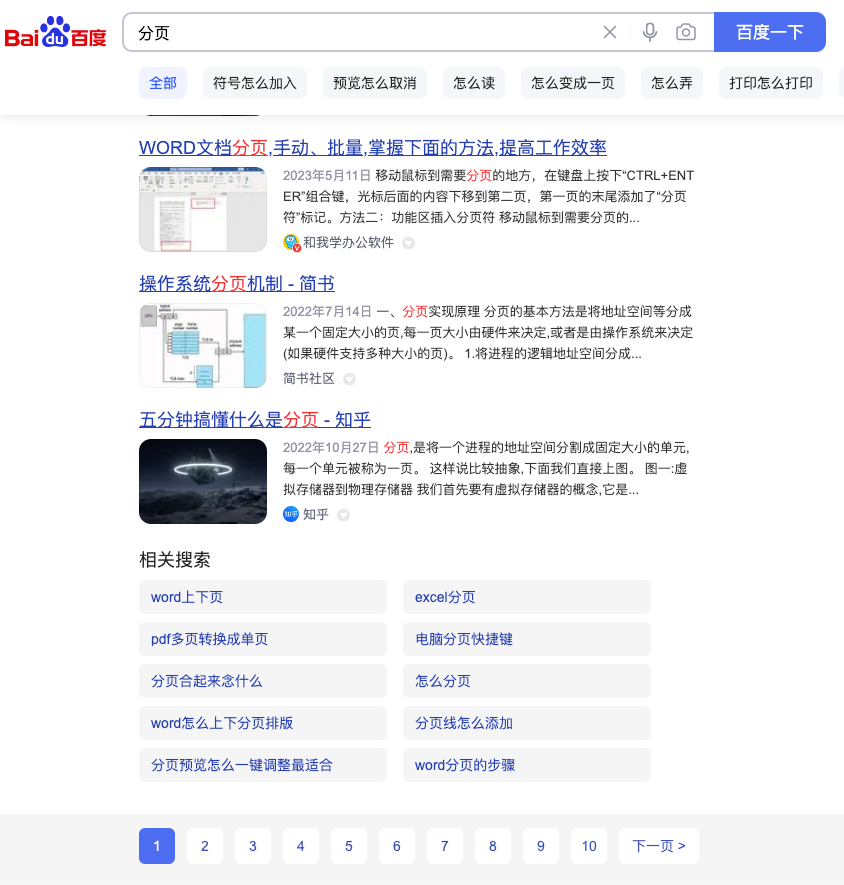The width and height of the screenshot is (844, 885).
Task: Select the 预览怎么取消 filter tab
Action: click(x=375, y=83)
